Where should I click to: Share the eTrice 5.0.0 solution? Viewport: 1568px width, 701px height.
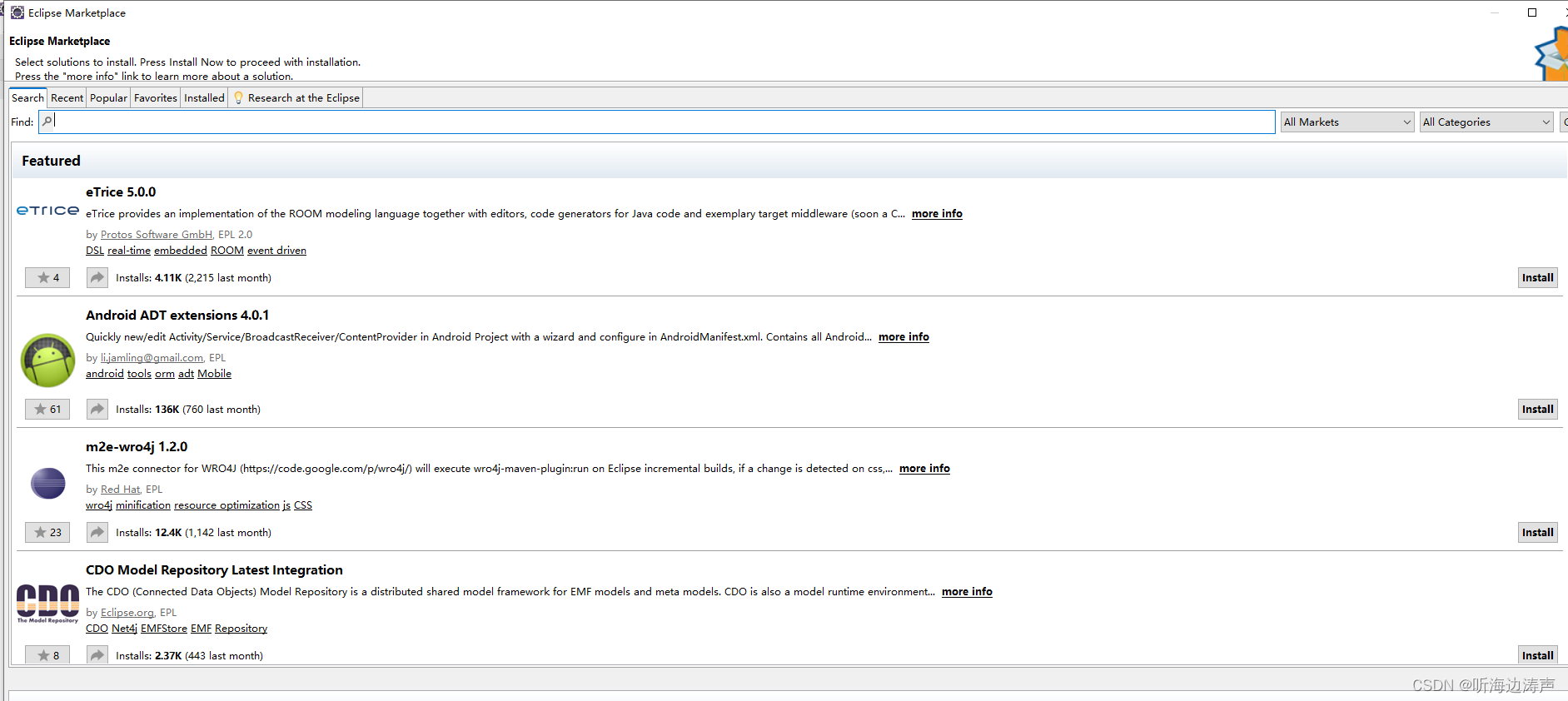coord(97,278)
